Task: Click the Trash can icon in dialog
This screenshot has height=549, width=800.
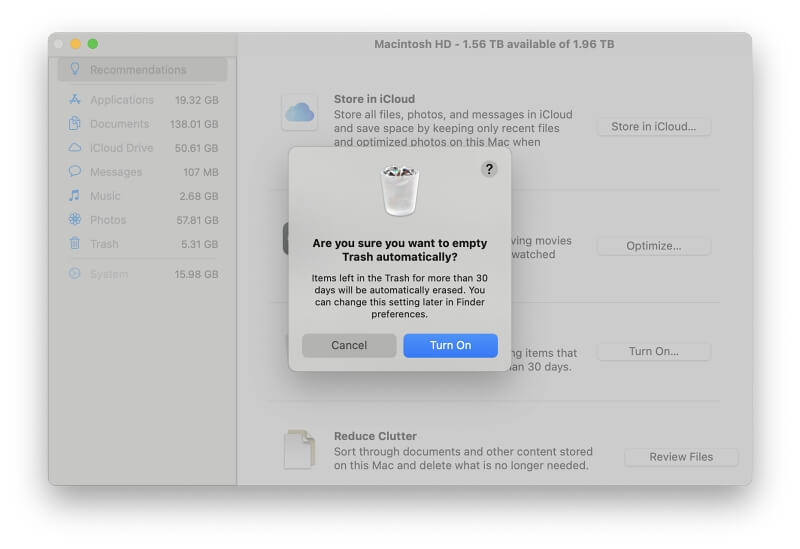Action: tap(400, 190)
